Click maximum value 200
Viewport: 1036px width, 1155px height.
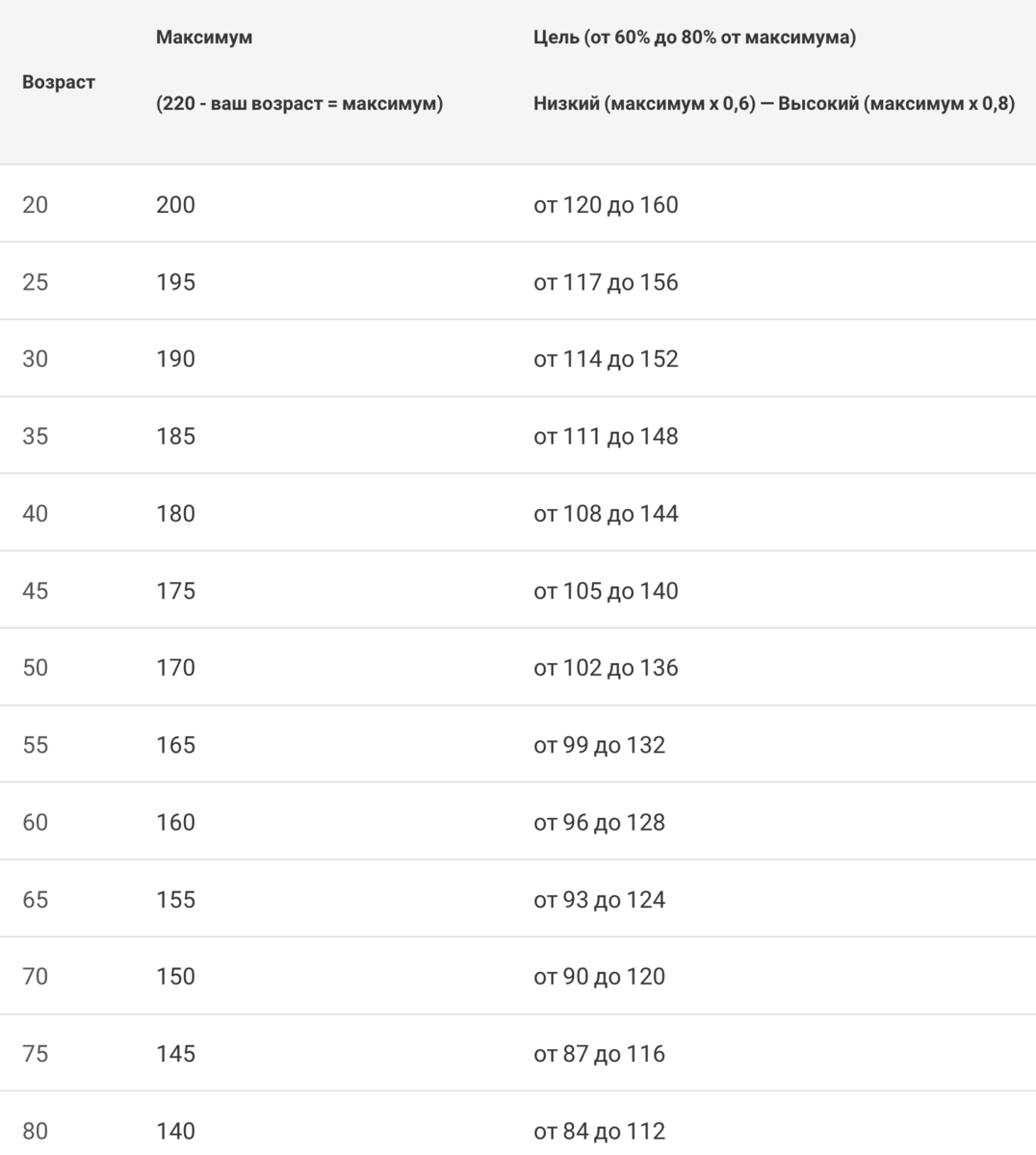(175, 205)
